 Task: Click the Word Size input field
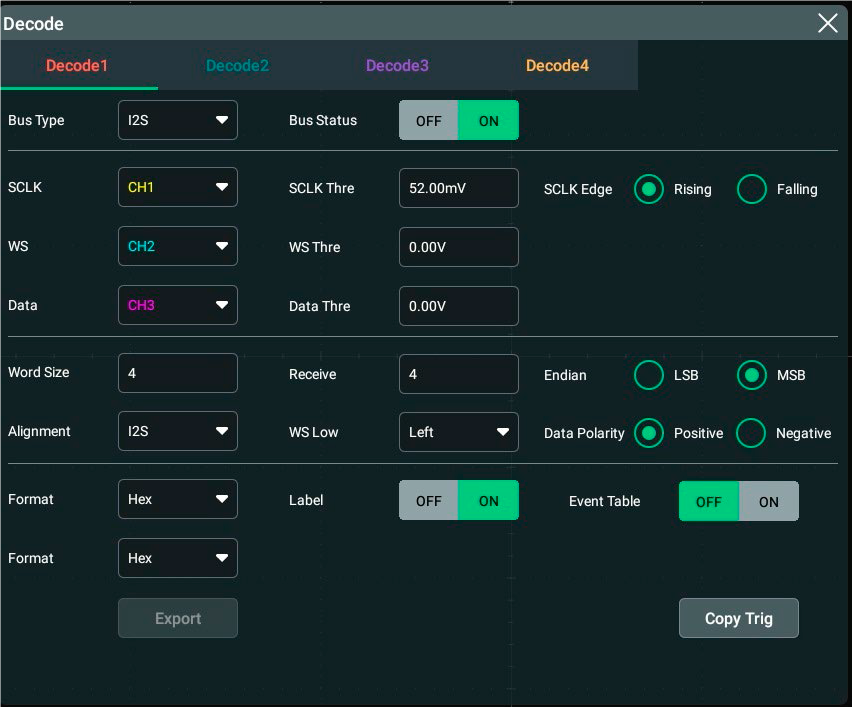point(178,373)
